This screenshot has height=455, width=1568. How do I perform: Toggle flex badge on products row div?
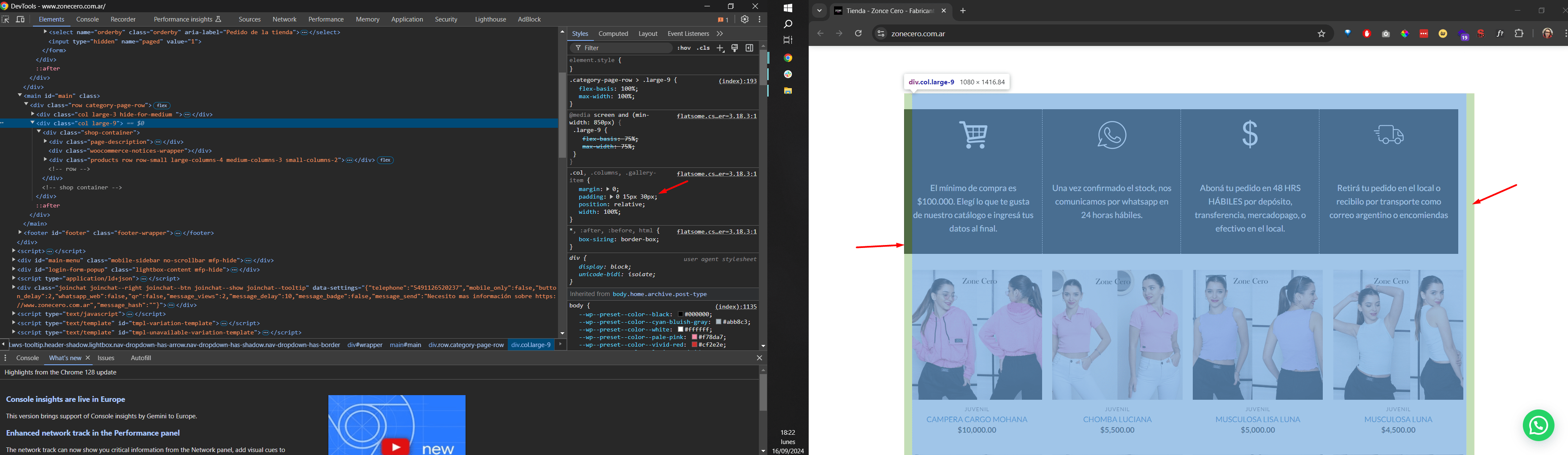click(386, 161)
